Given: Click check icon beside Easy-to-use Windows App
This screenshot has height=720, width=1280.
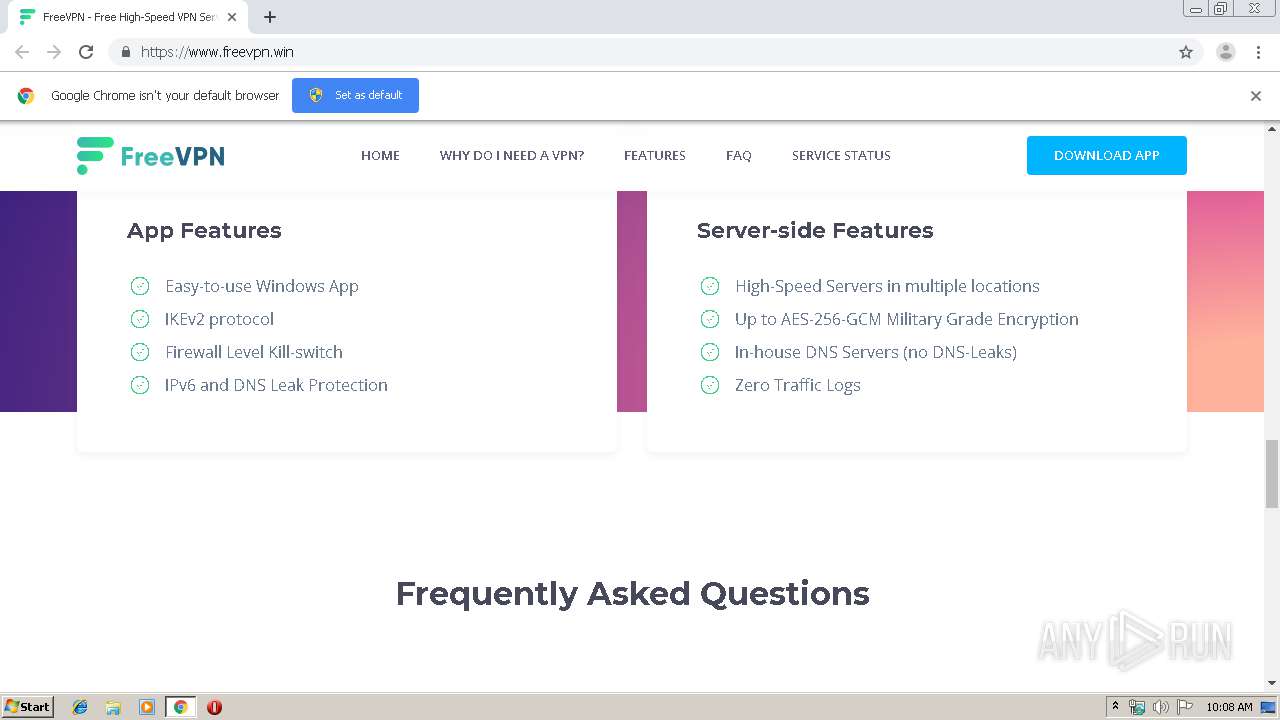Looking at the screenshot, I should pyautogui.click(x=140, y=286).
